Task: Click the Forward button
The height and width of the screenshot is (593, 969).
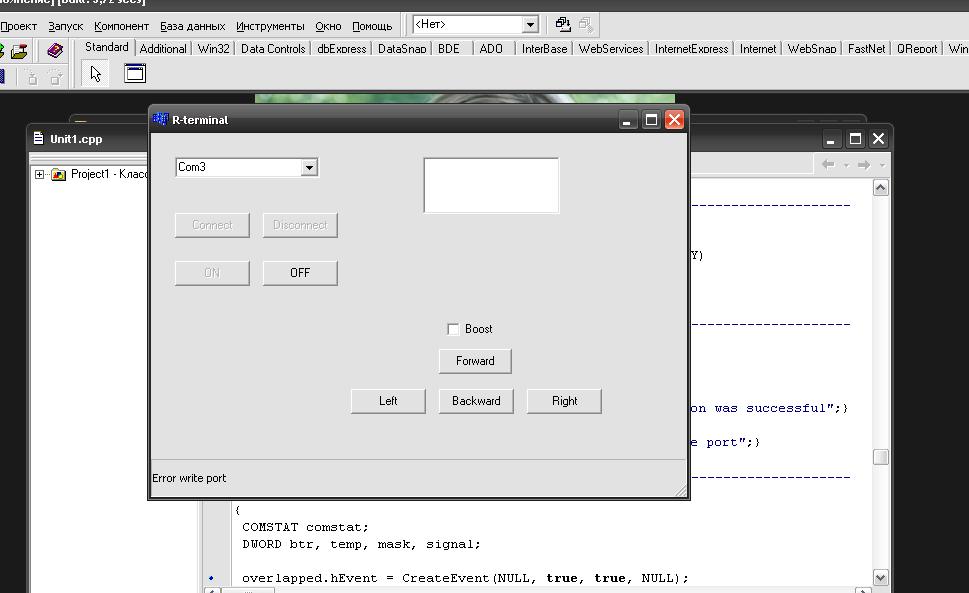Action: [x=475, y=361]
